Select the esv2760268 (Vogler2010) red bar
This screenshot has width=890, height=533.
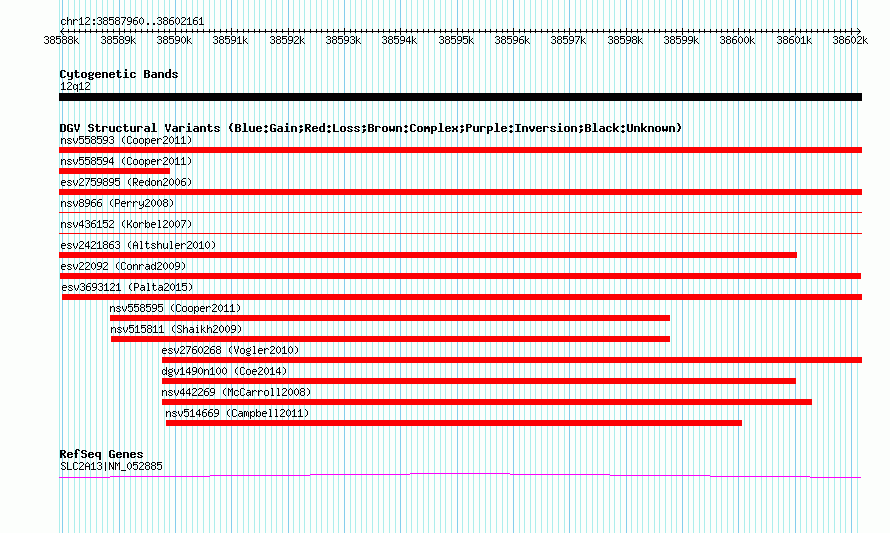coord(512,360)
